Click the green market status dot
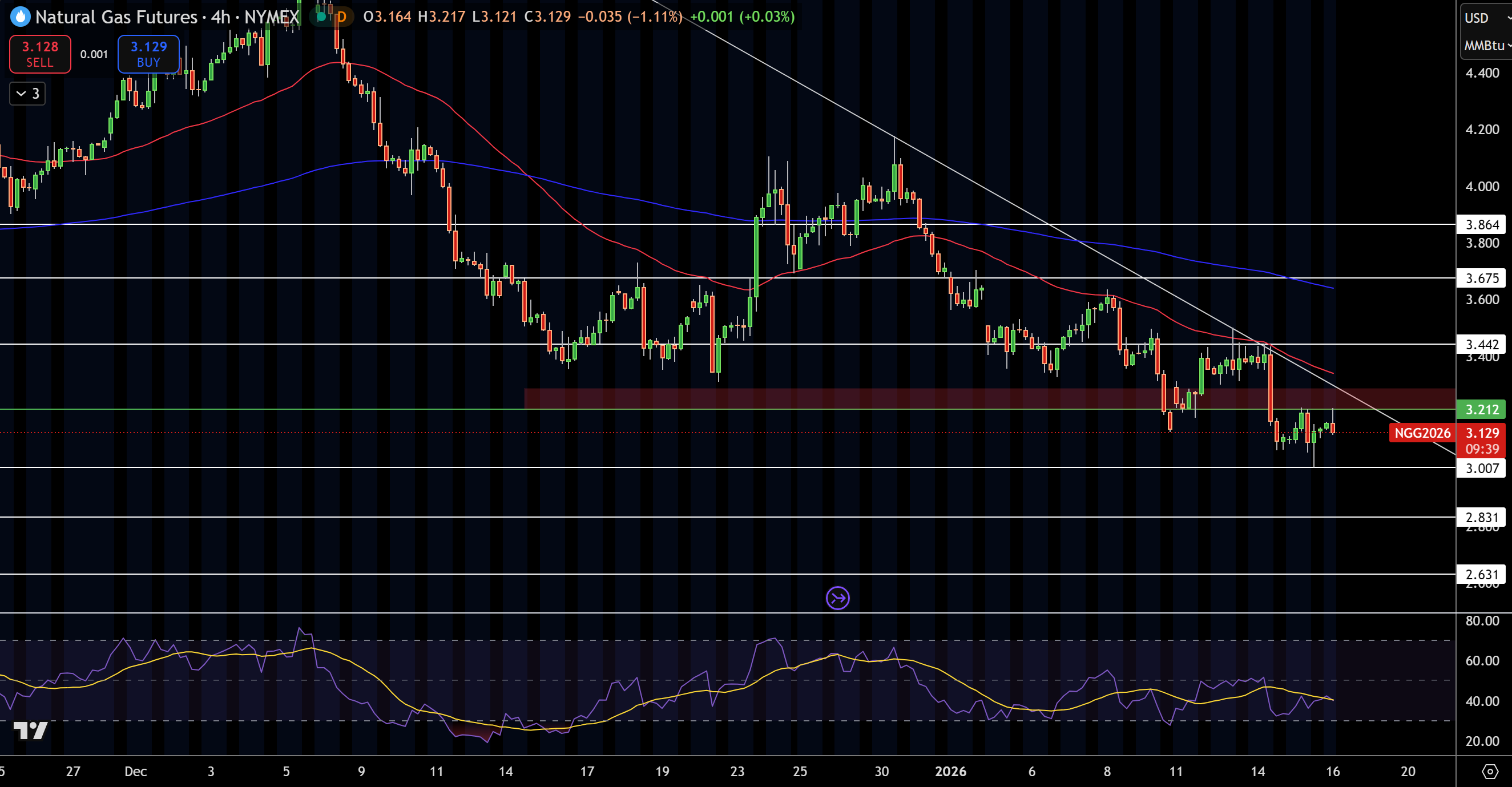 point(321,17)
